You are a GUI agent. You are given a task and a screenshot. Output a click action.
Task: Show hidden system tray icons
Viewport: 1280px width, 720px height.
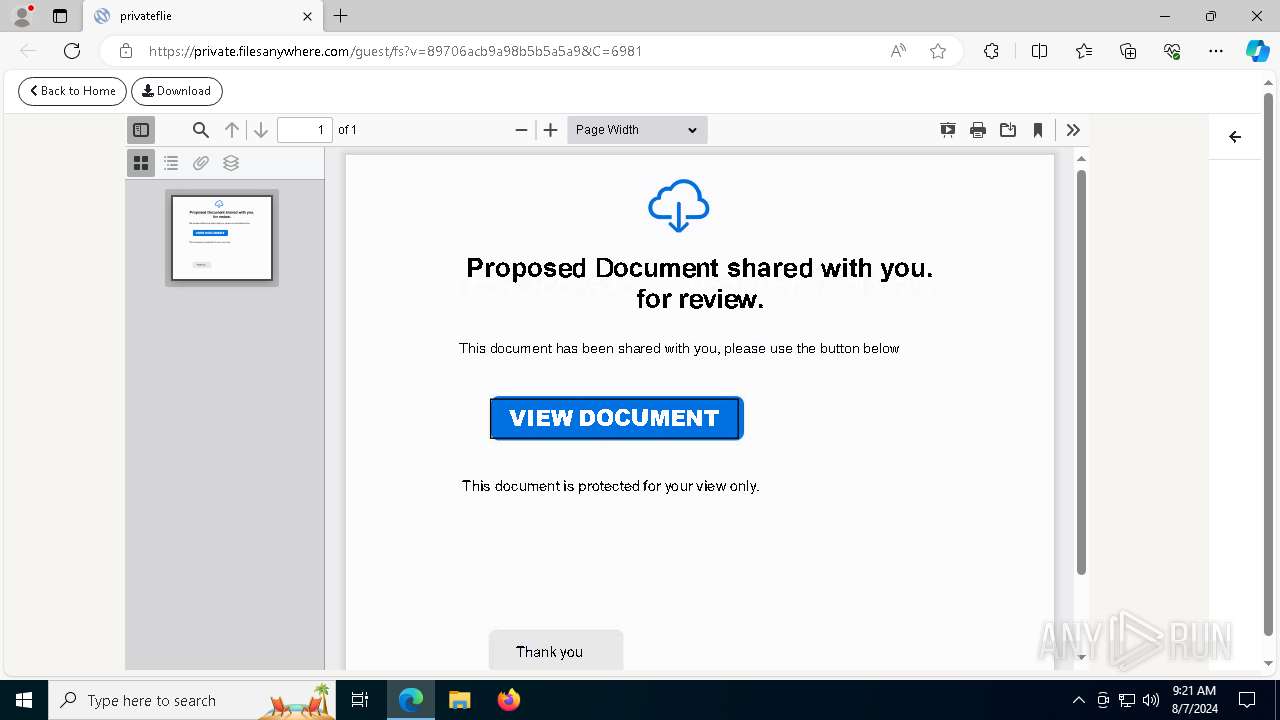(x=1078, y=700)
